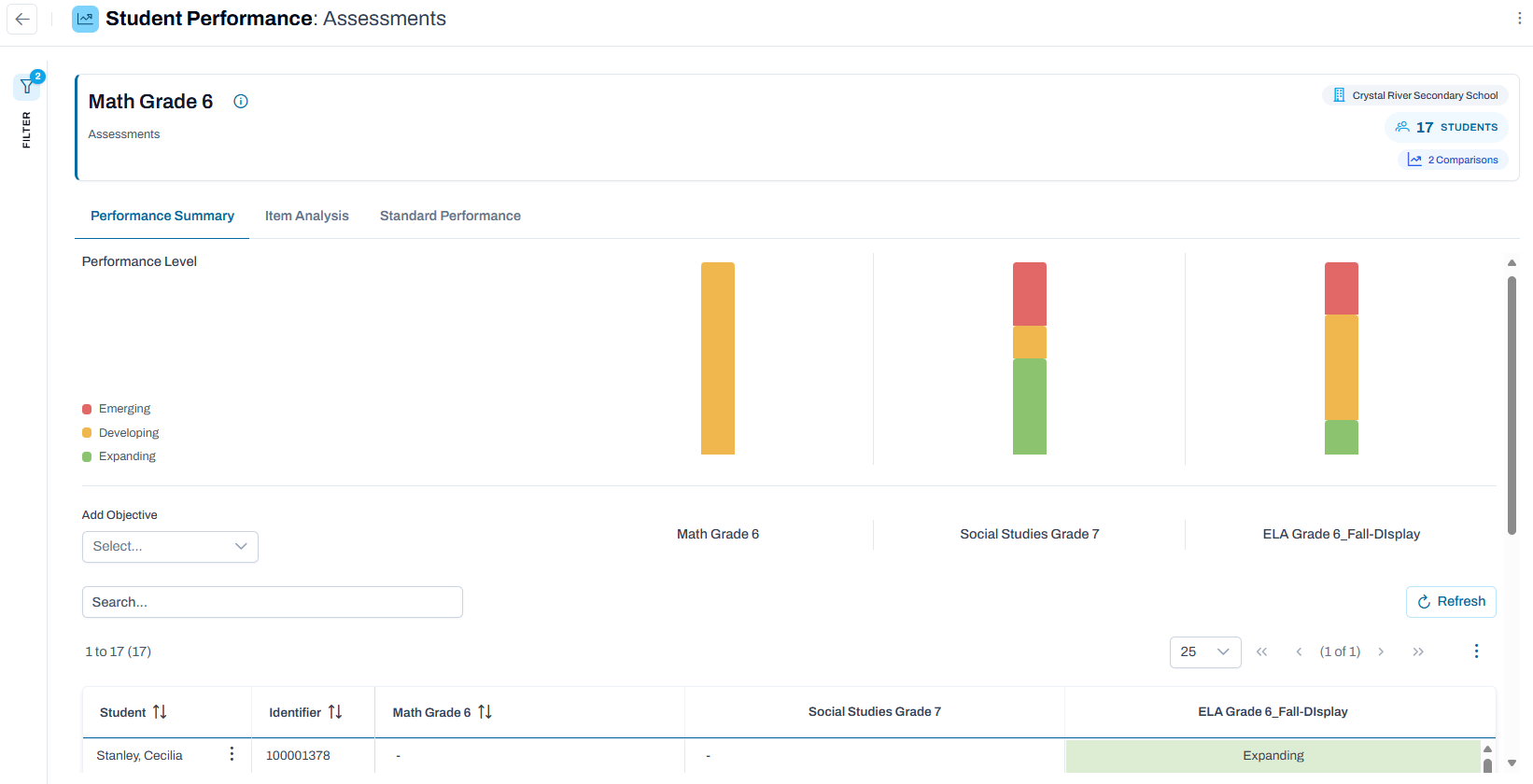Click Expanding cell for Stanley, Cecilia
The width and height of the screenshot is (1533, 784).
pos(1273,756)
